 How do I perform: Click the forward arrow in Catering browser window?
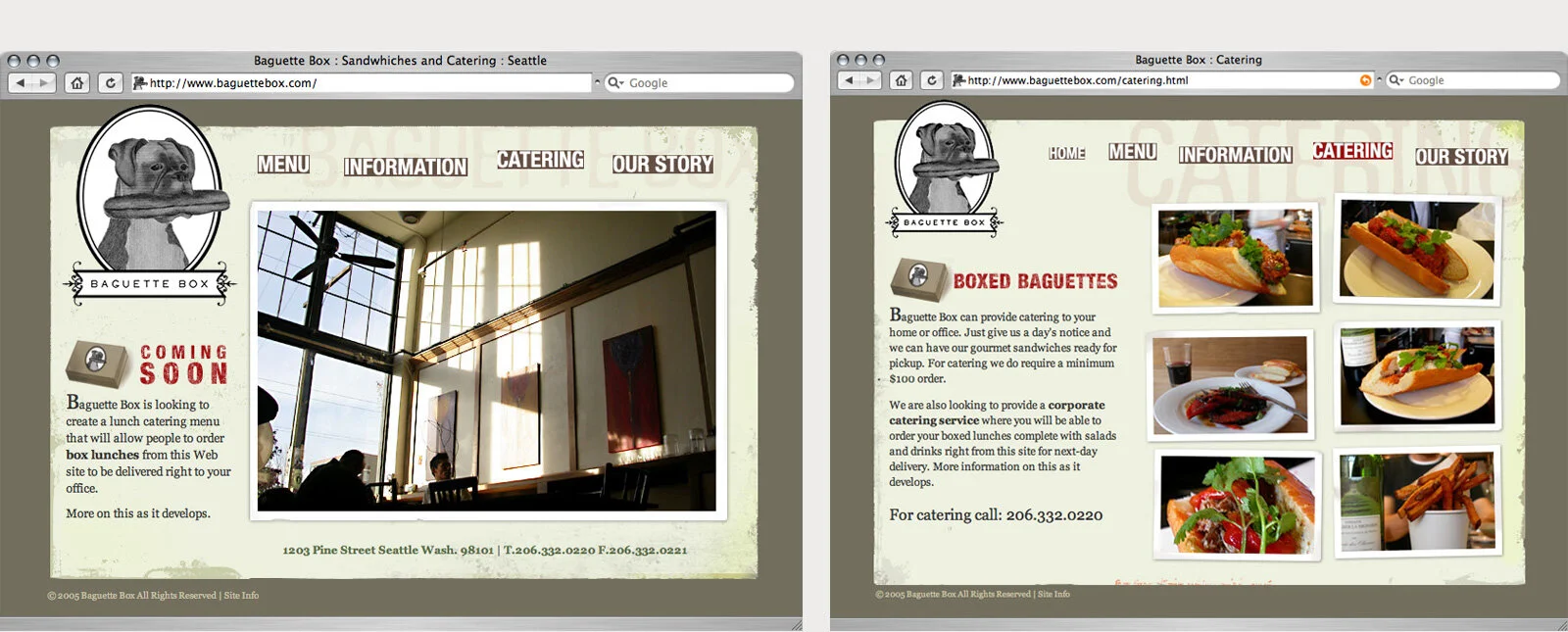pos(871,80)
